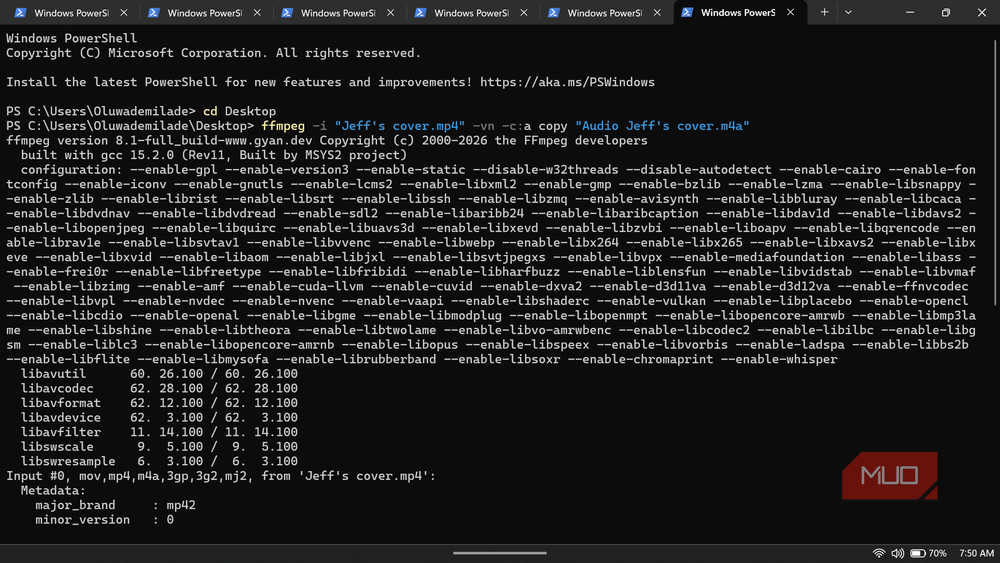1000x563 pixels.
Task: Close the second PowerShell tab
Action: click(x=257, y=12)
